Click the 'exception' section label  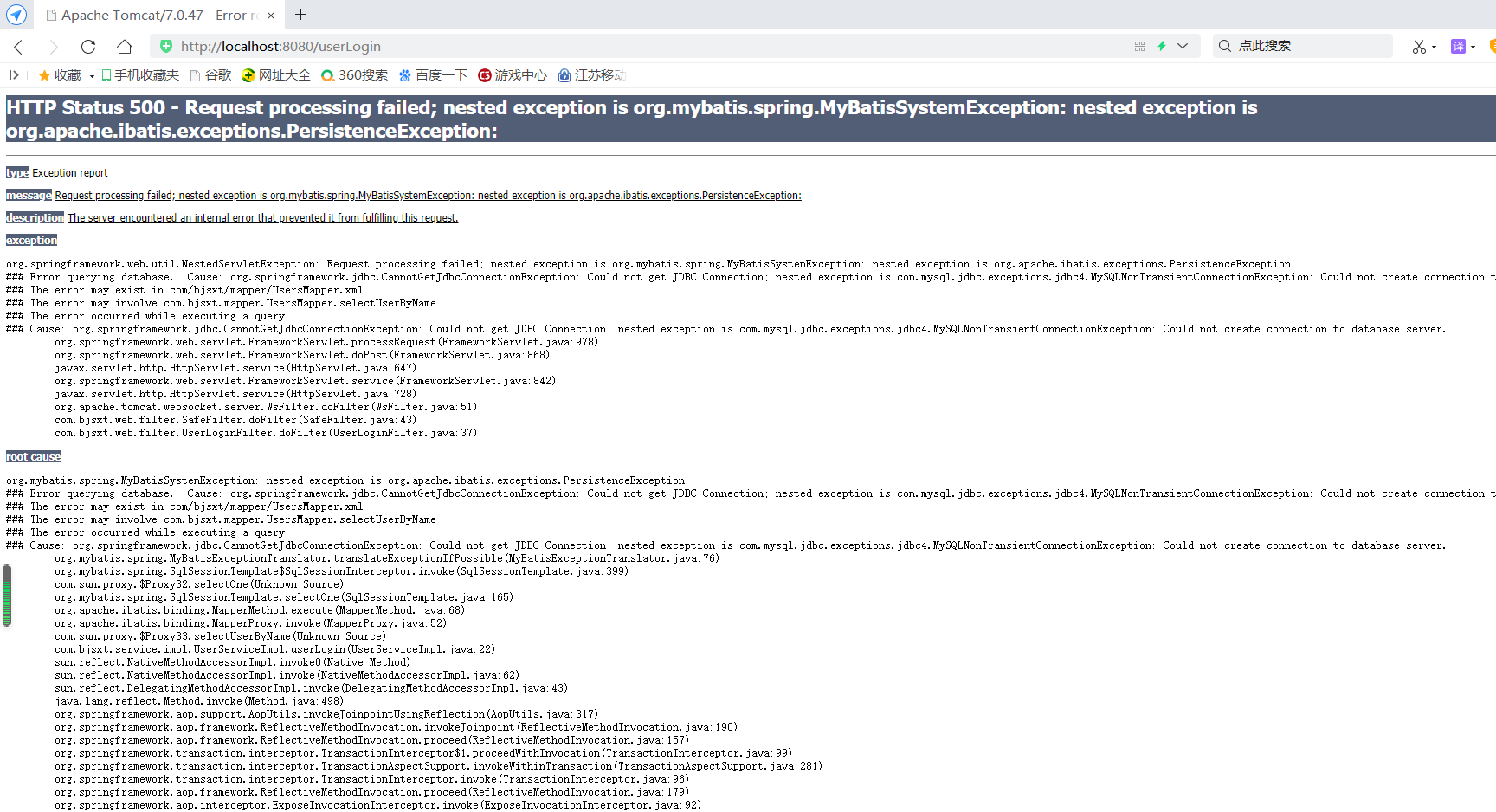31,241
